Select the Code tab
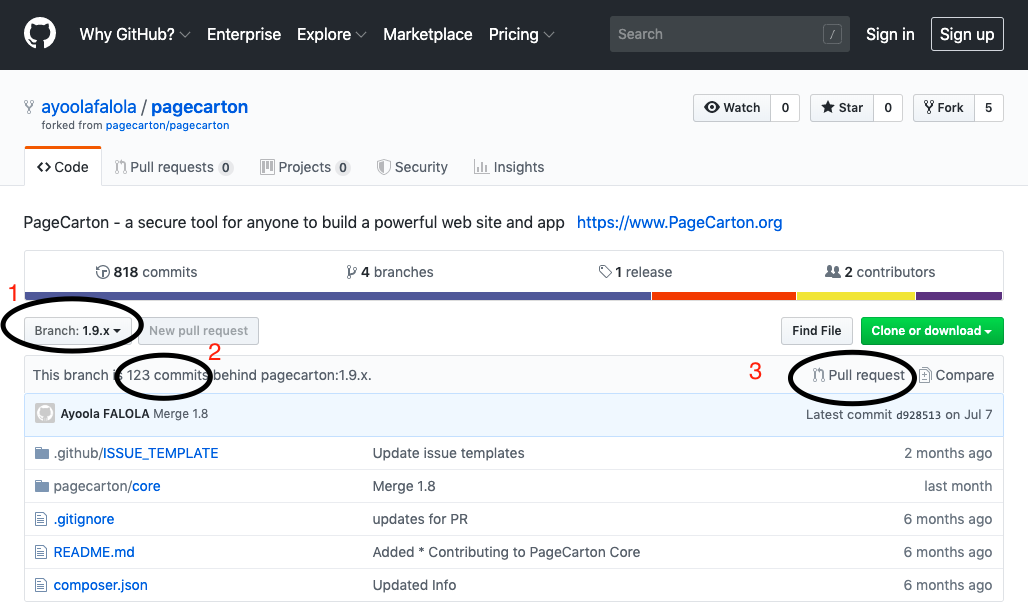The height and width of the screenshot is (611, 1028). [63, 167]
